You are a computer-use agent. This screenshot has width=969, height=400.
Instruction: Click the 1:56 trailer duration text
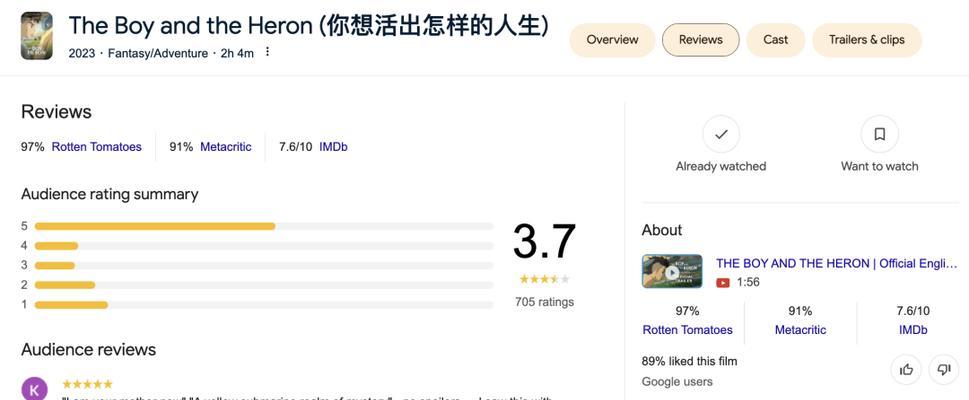[x=748, y=283]
